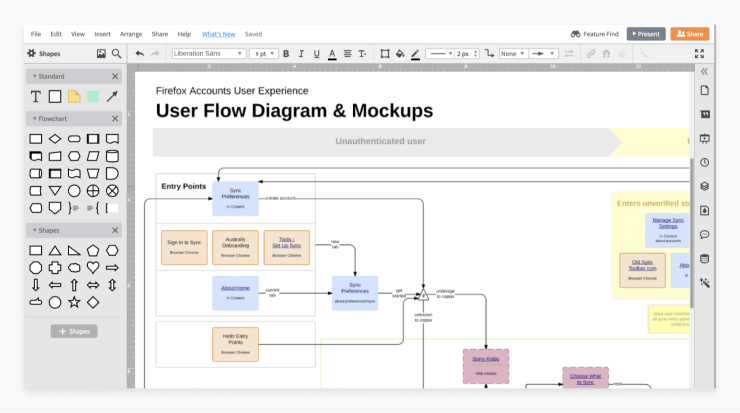740x413 pixels.
Task: Collapse the Flowchart shape group
Action: (34, 118)
